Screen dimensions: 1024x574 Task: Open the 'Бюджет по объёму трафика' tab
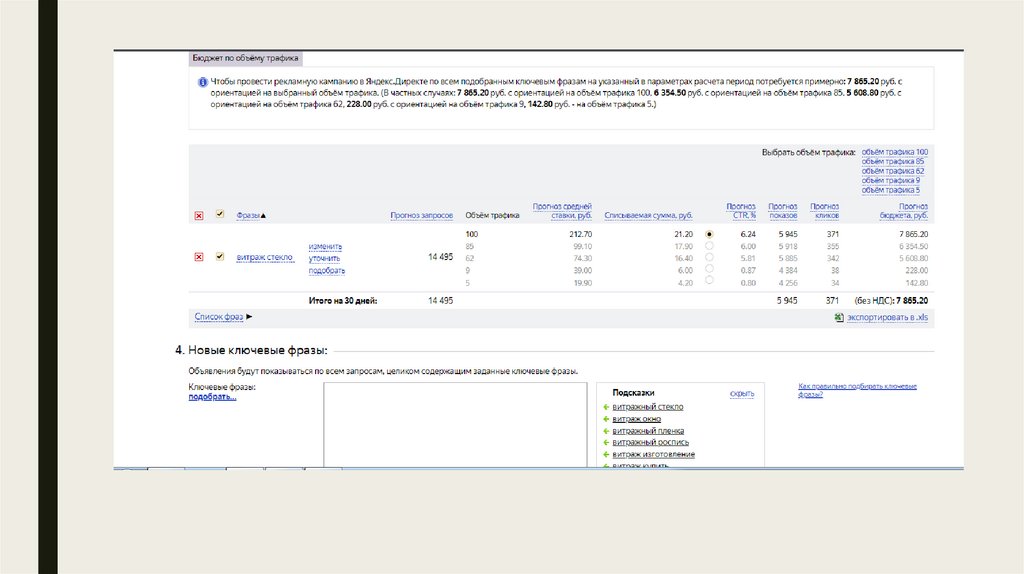point(245,59)
